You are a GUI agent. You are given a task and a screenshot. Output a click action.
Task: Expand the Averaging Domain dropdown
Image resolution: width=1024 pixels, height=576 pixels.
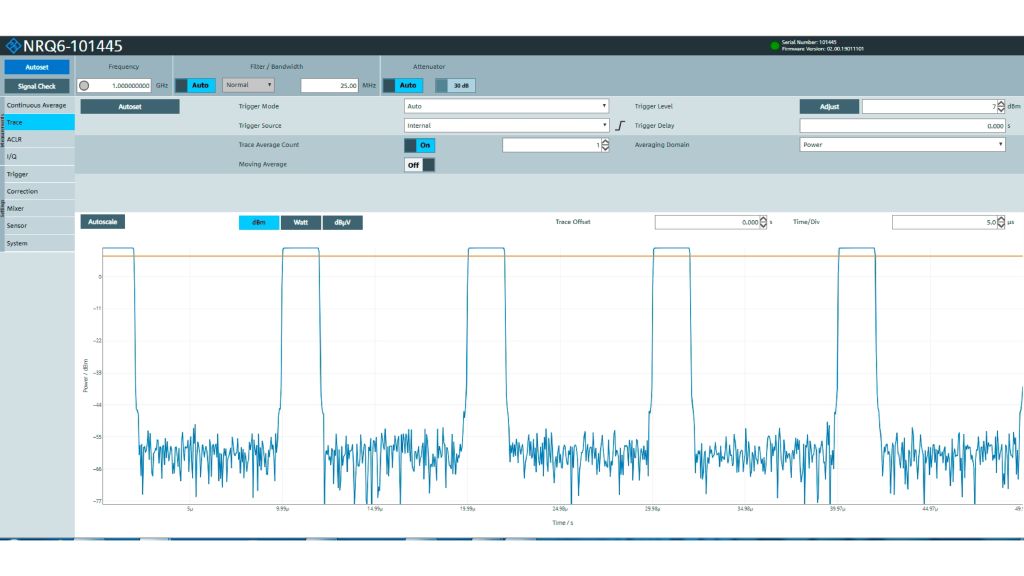(x=902, y=145)
